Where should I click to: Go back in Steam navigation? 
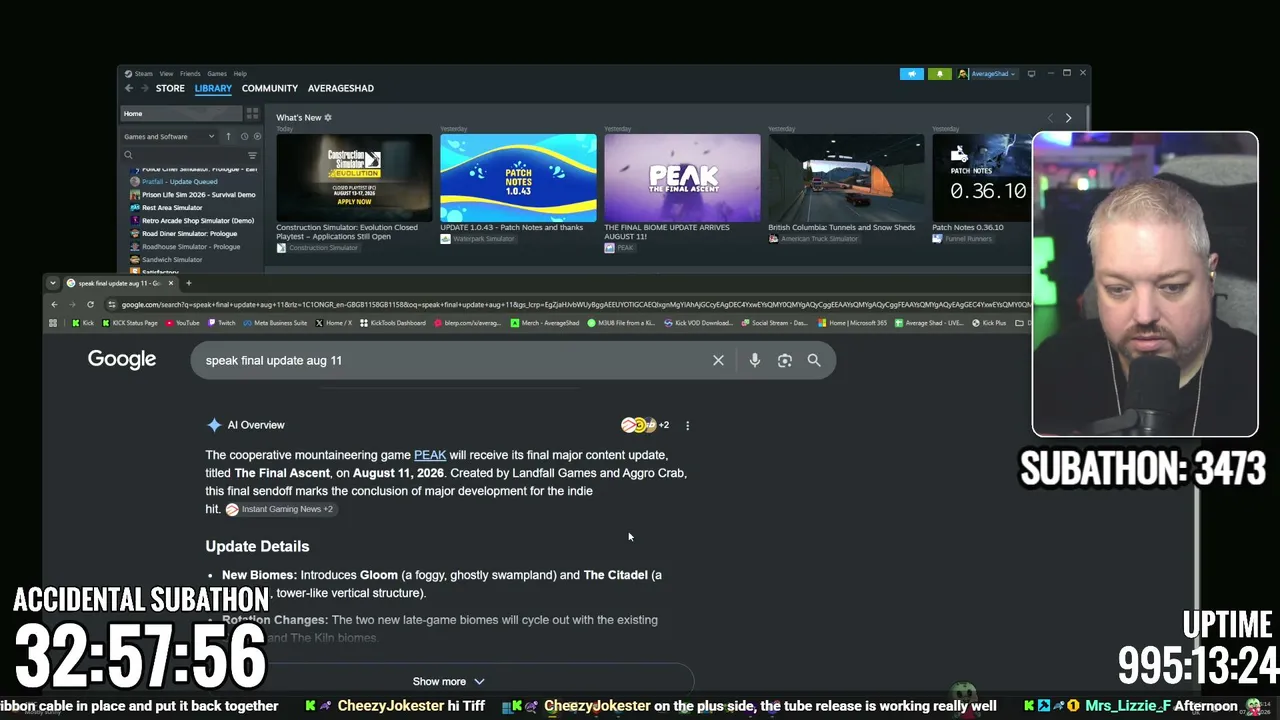pyautogui.click(x=129, y=88)
